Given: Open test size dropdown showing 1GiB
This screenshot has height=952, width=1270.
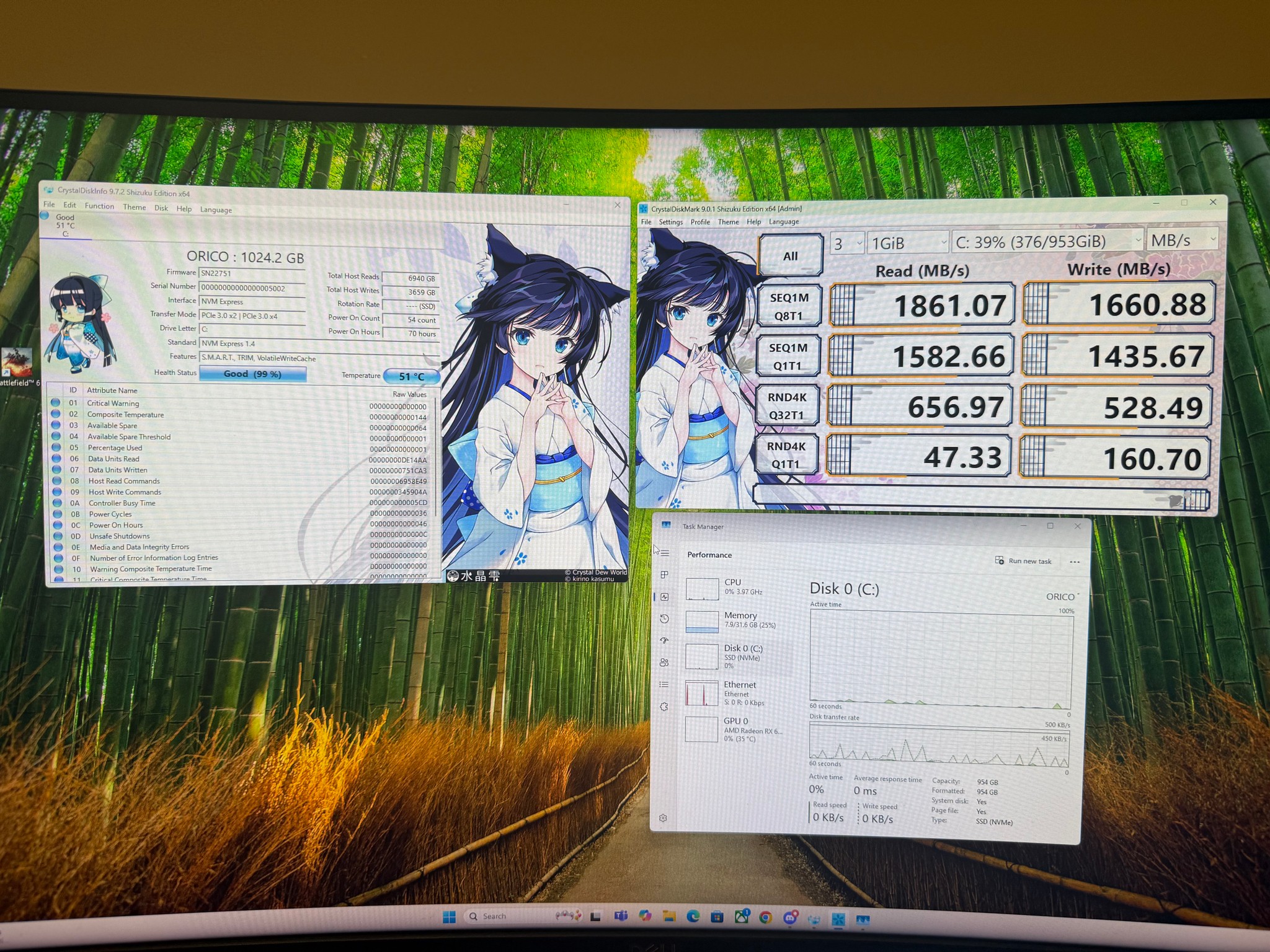Looking at the screenshot, I should tap(908, 242).
